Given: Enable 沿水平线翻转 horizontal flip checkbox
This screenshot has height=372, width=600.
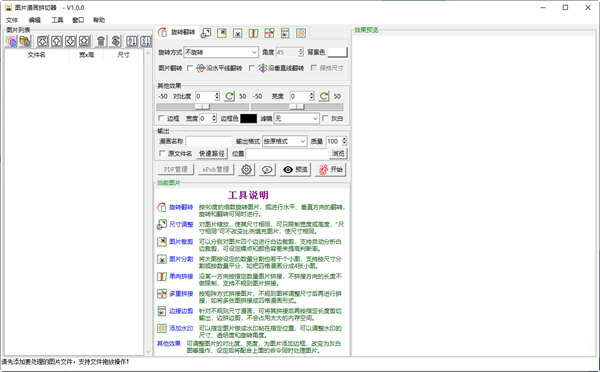Looking at the screenshot, I should point(190,68).
